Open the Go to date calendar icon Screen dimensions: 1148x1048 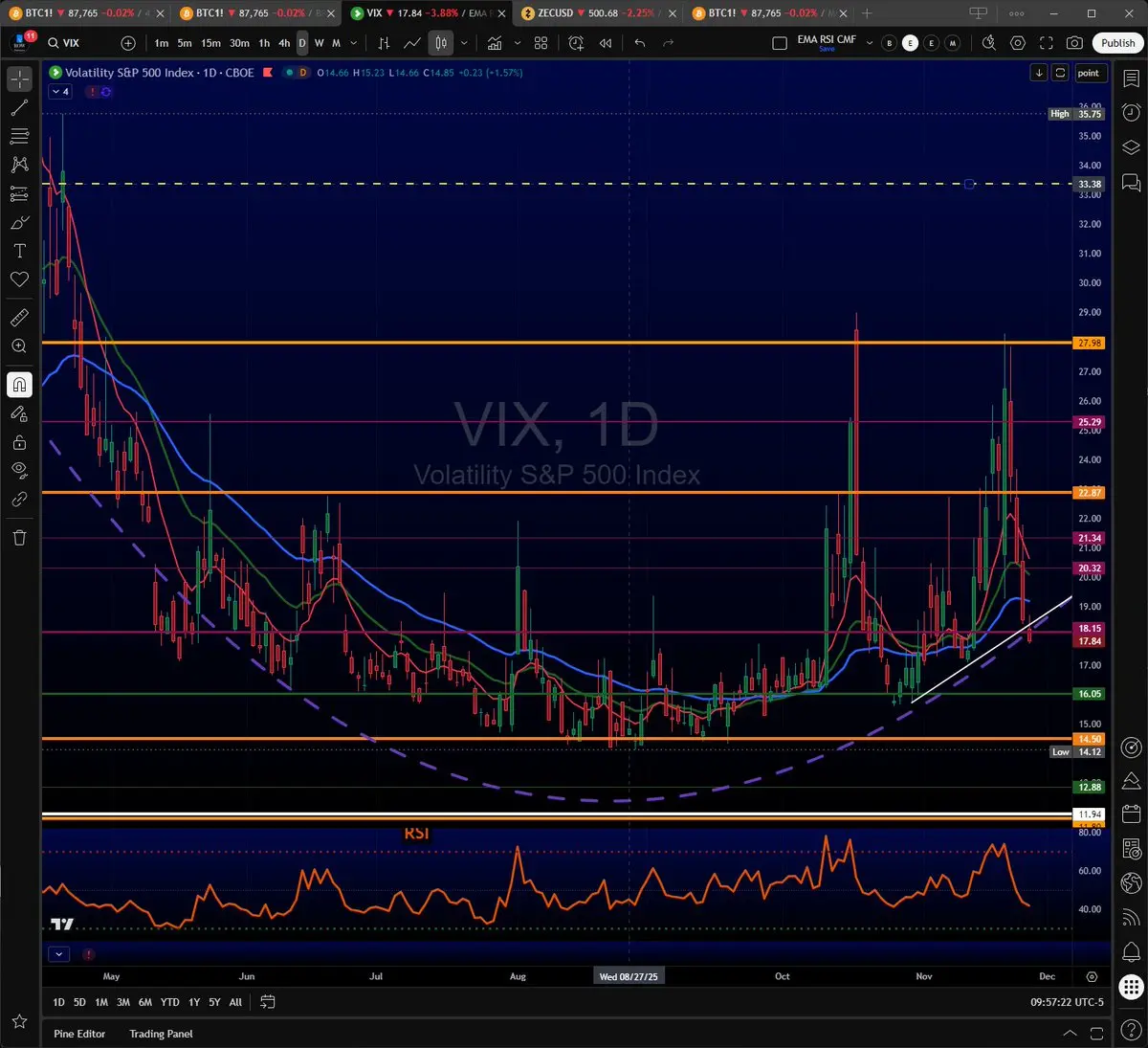pos(268,1002)
